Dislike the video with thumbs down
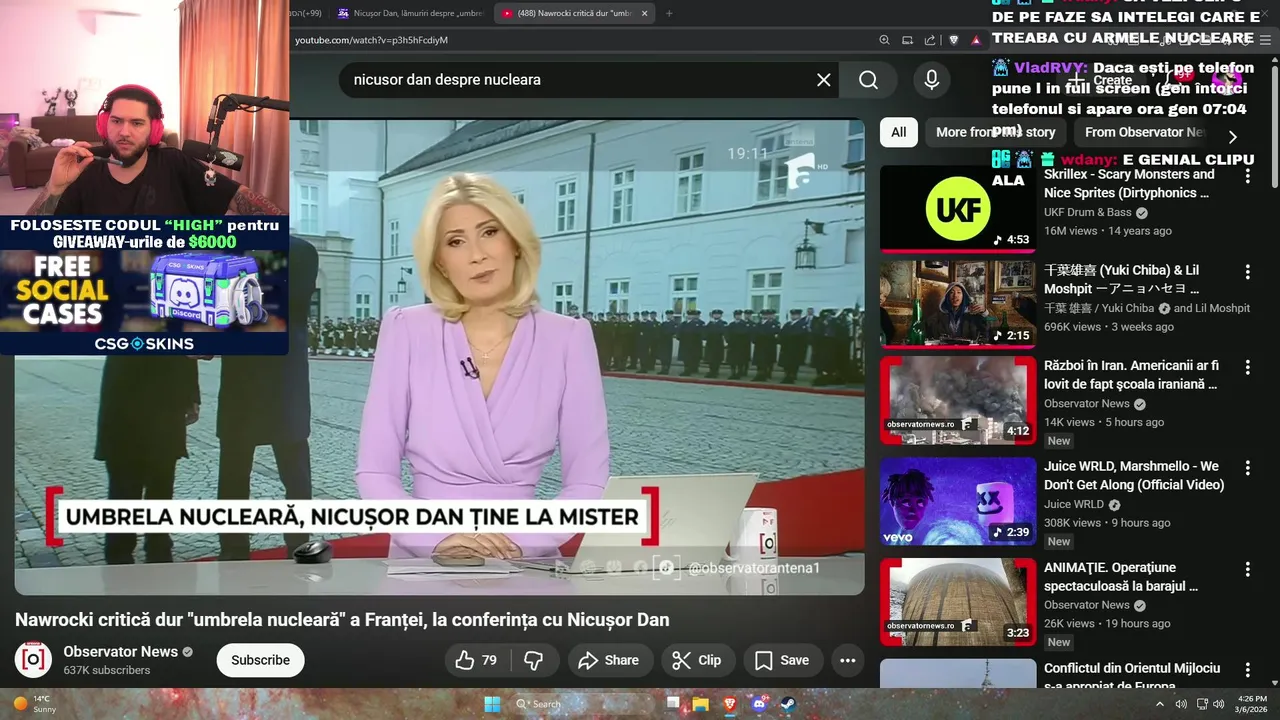The height and width of the screenshot is (720, 1280). point(534,660)
